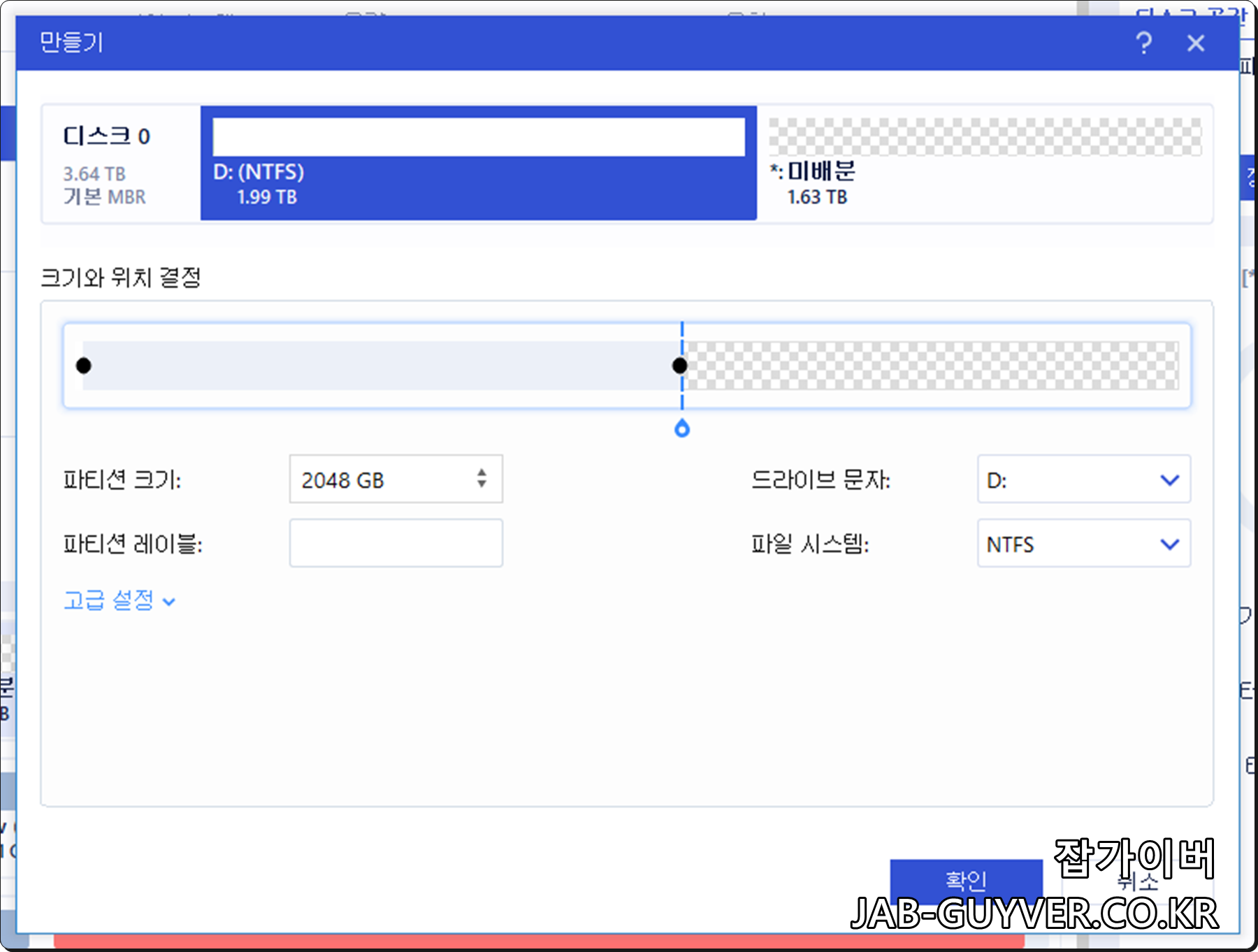Click the 기본 MBR disk type text
This screenshot has height=952, width=1258.
[x=105, y=197]
